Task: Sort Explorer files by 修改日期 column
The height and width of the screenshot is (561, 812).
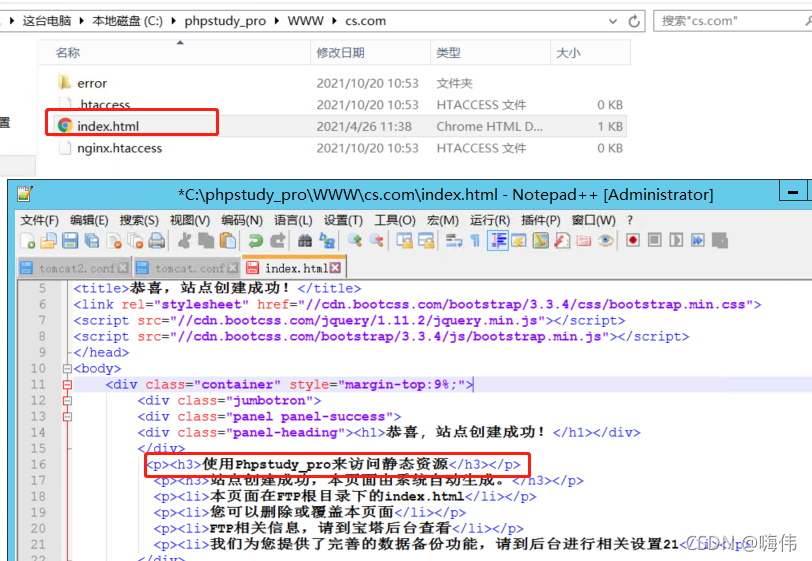Action: tap(370, 52)
